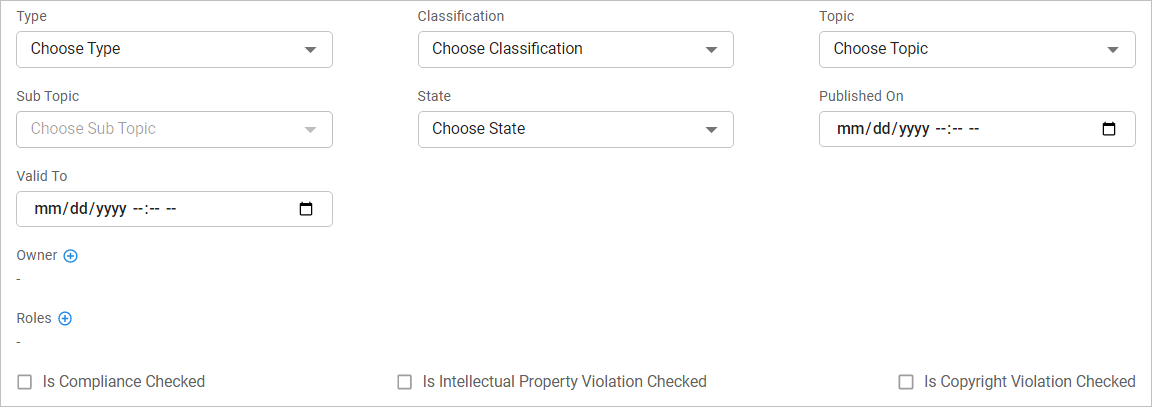Open the Choose Sub Topic dropdown
1152x407 pixels.
[160, 129]
